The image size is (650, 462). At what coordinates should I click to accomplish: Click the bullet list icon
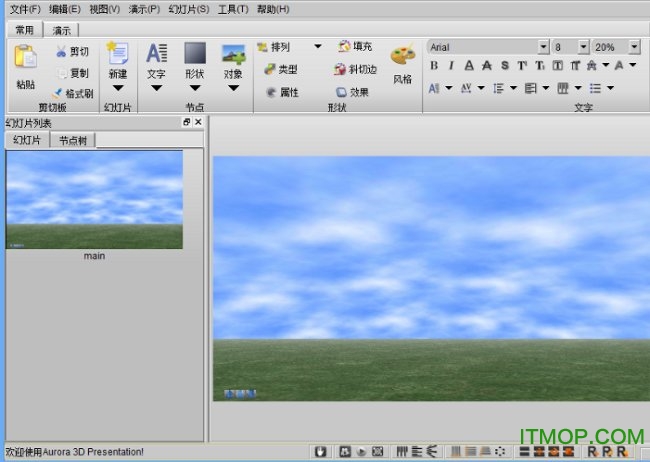[595, 88]
